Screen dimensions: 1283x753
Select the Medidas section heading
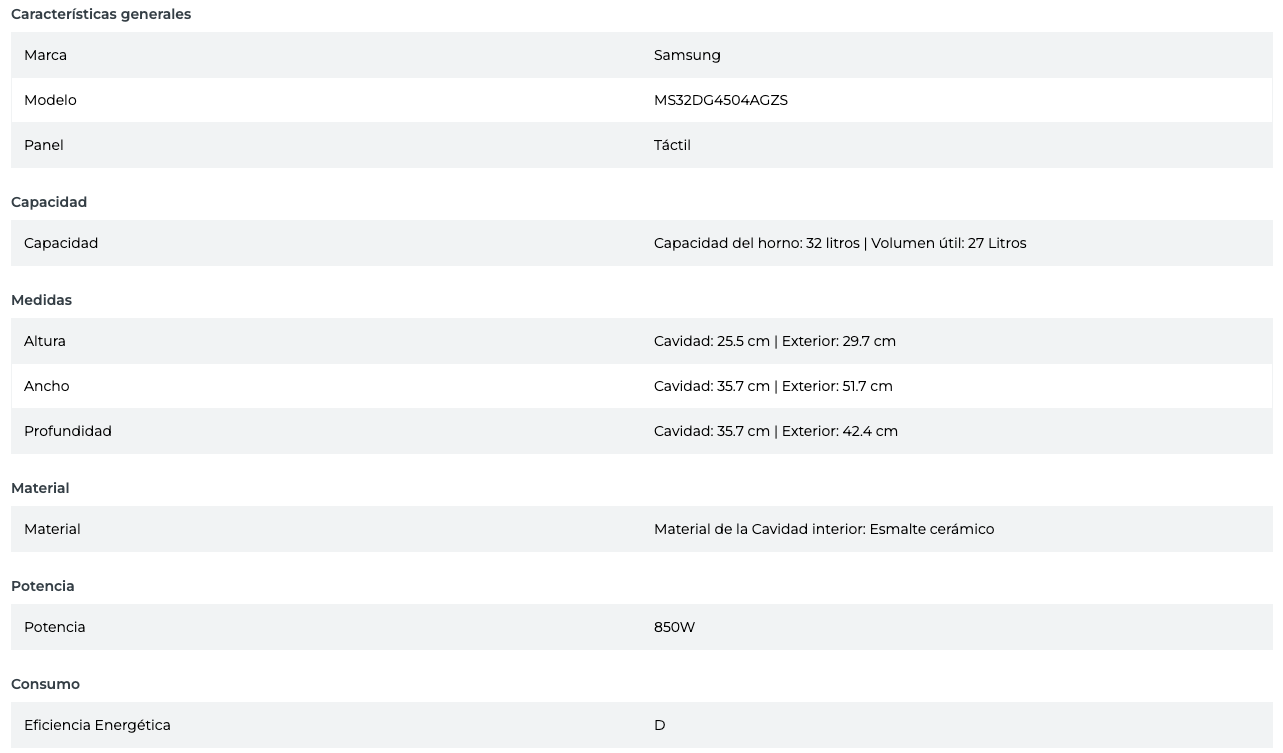pos(41,300)
